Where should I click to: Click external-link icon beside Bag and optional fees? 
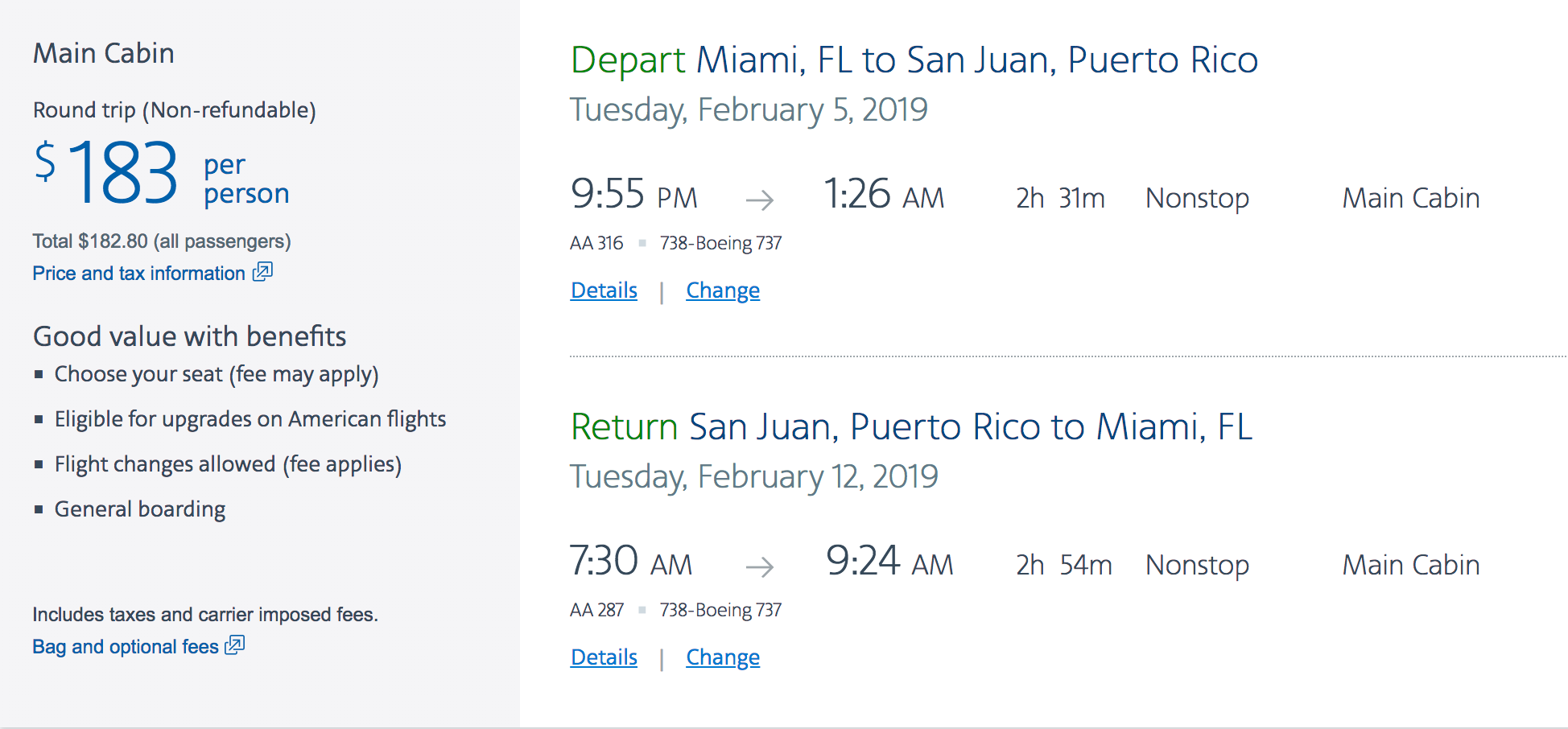click(x=235, y=645)
